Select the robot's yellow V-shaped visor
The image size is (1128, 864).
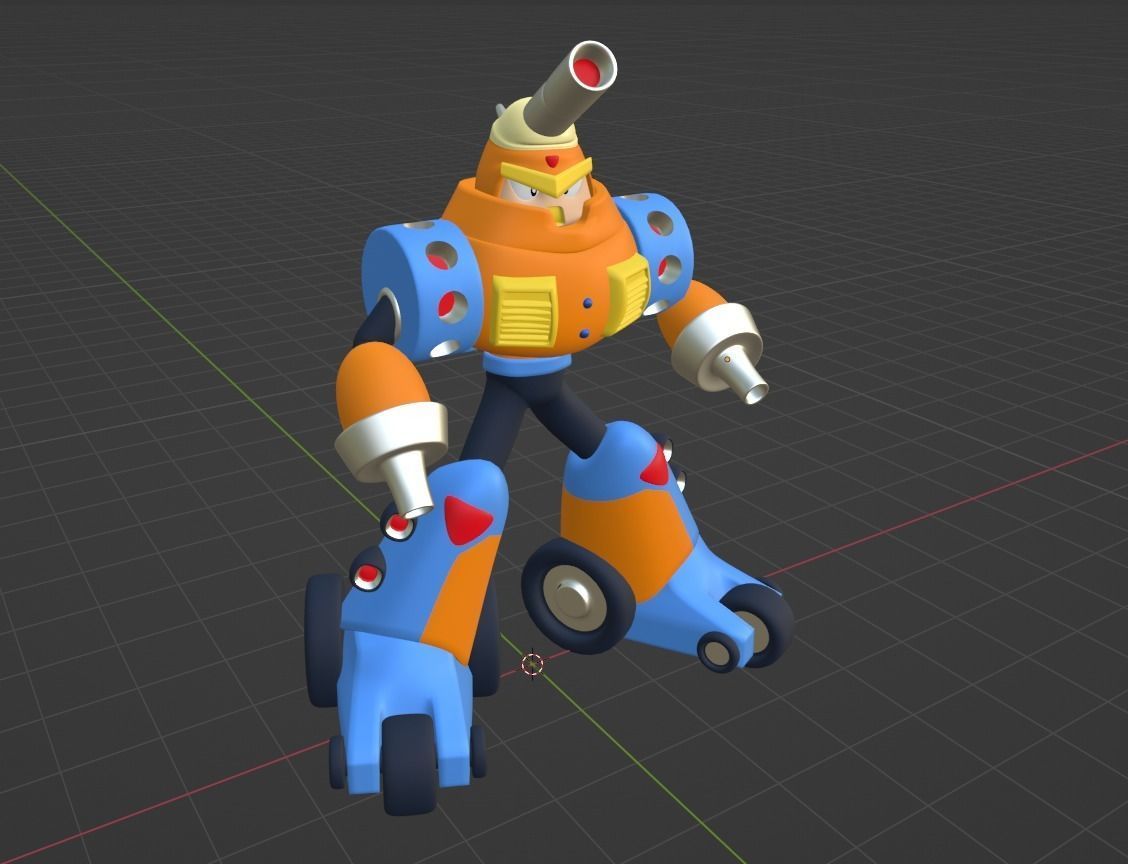(x=547, y=178)
